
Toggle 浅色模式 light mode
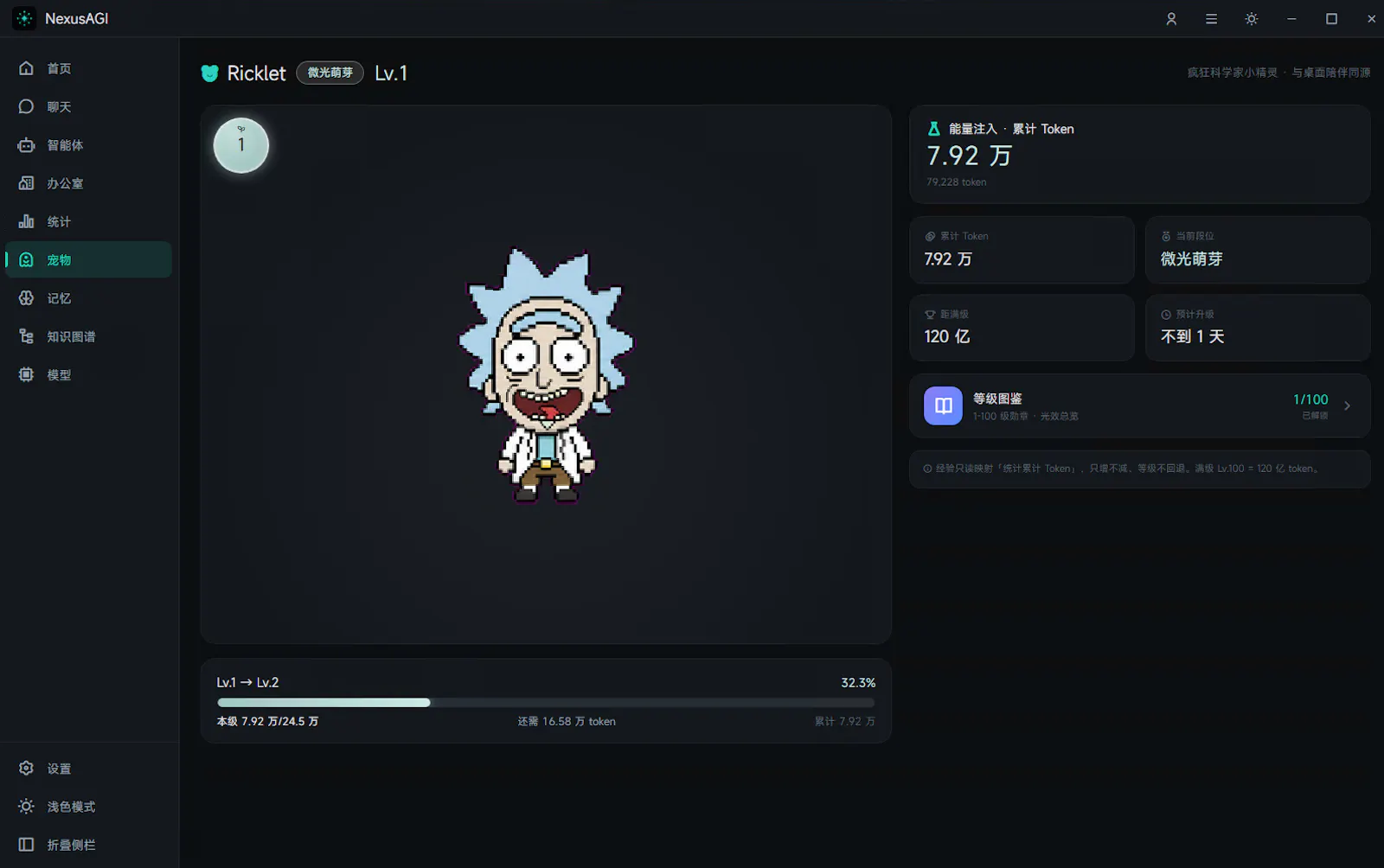88,807
